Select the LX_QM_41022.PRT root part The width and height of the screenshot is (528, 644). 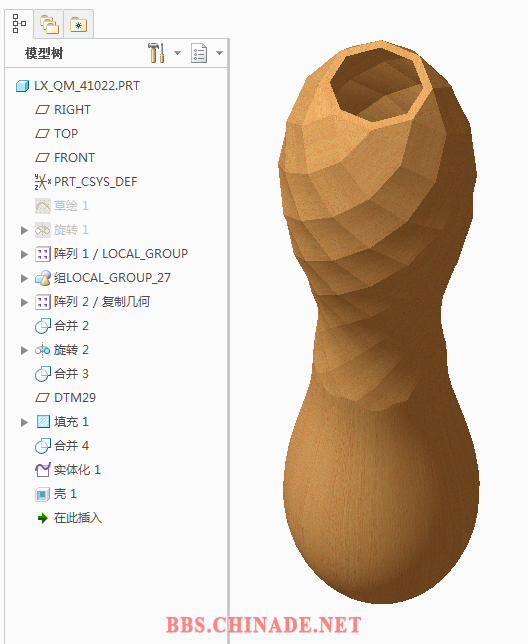coord(78,86)
